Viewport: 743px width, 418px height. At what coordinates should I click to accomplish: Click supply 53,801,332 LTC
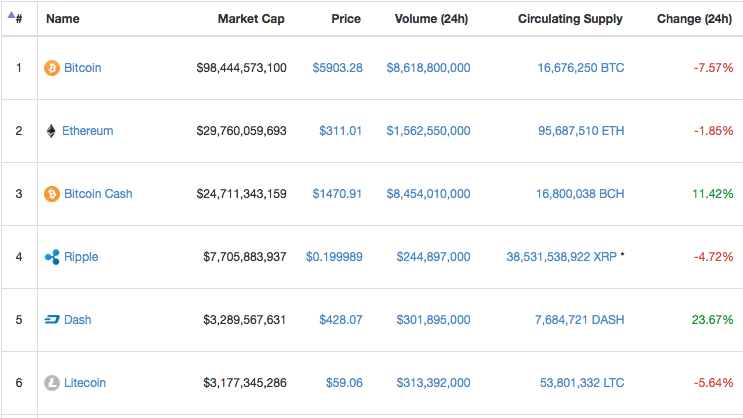[x=582, y=383]
